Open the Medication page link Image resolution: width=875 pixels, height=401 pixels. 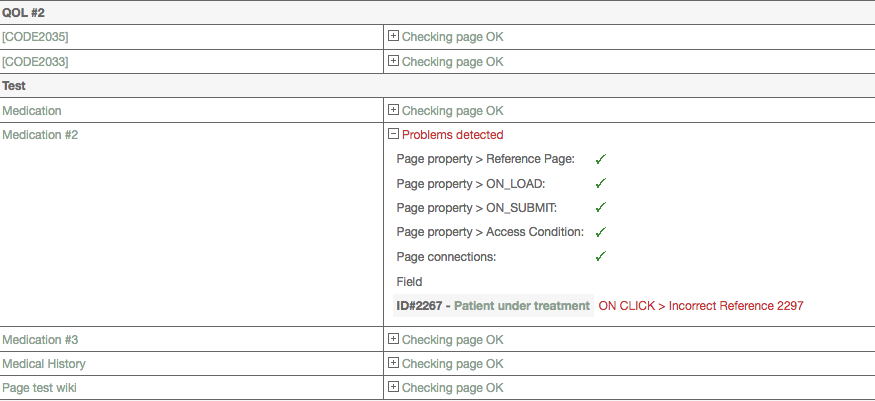click(32, 111)
